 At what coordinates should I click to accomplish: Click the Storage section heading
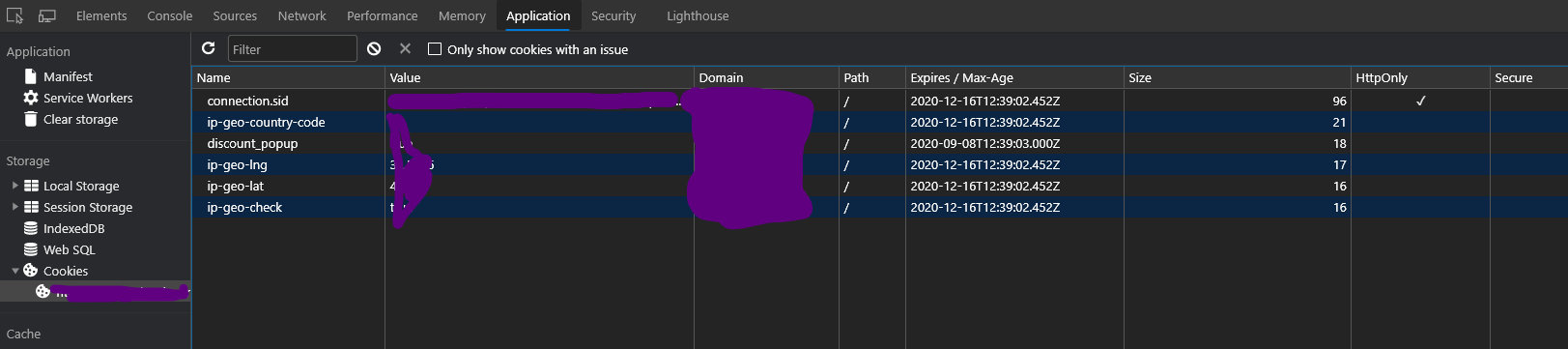click(x=28, y=160)
